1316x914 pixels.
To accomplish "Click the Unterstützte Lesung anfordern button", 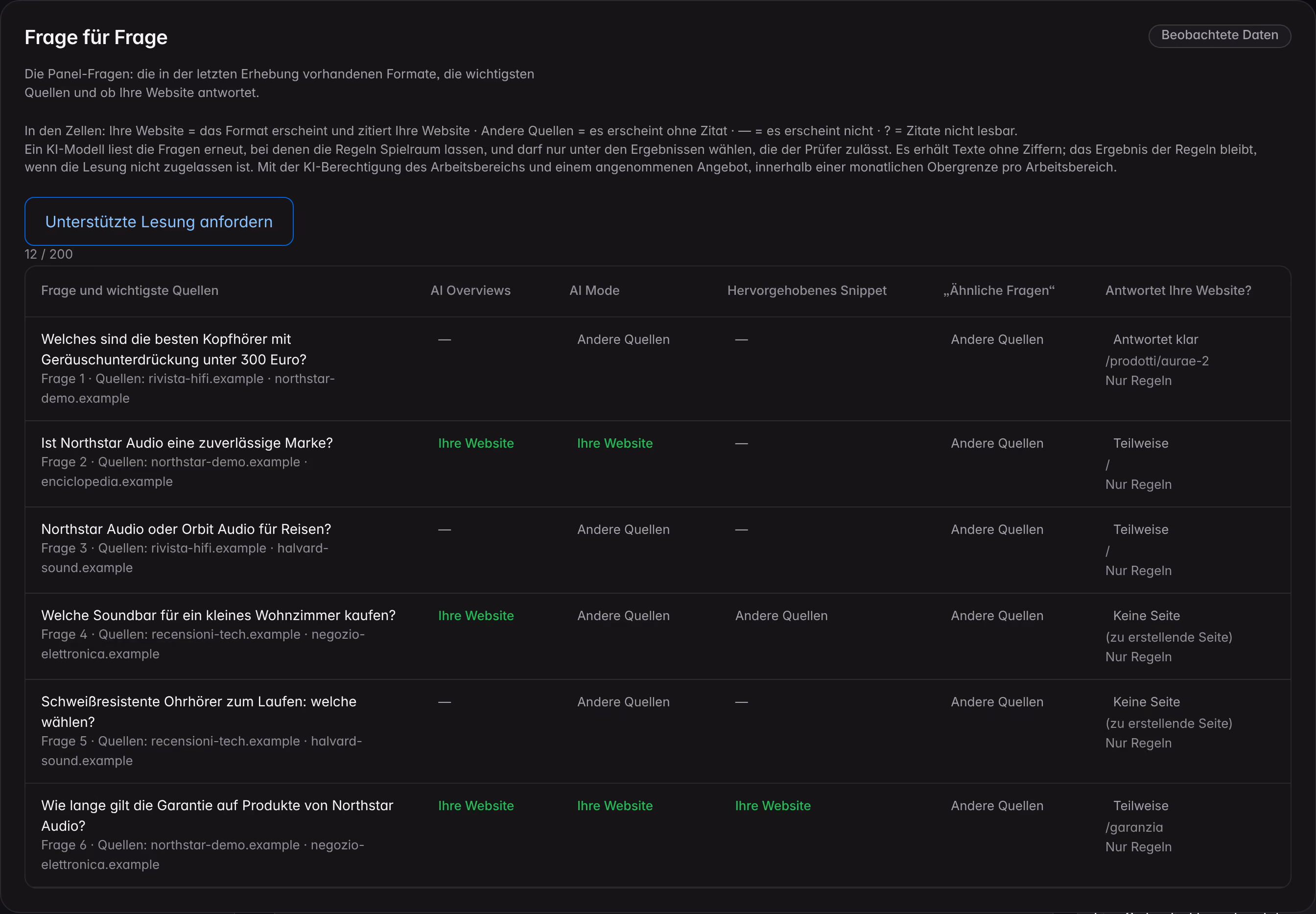I will 159,221.
